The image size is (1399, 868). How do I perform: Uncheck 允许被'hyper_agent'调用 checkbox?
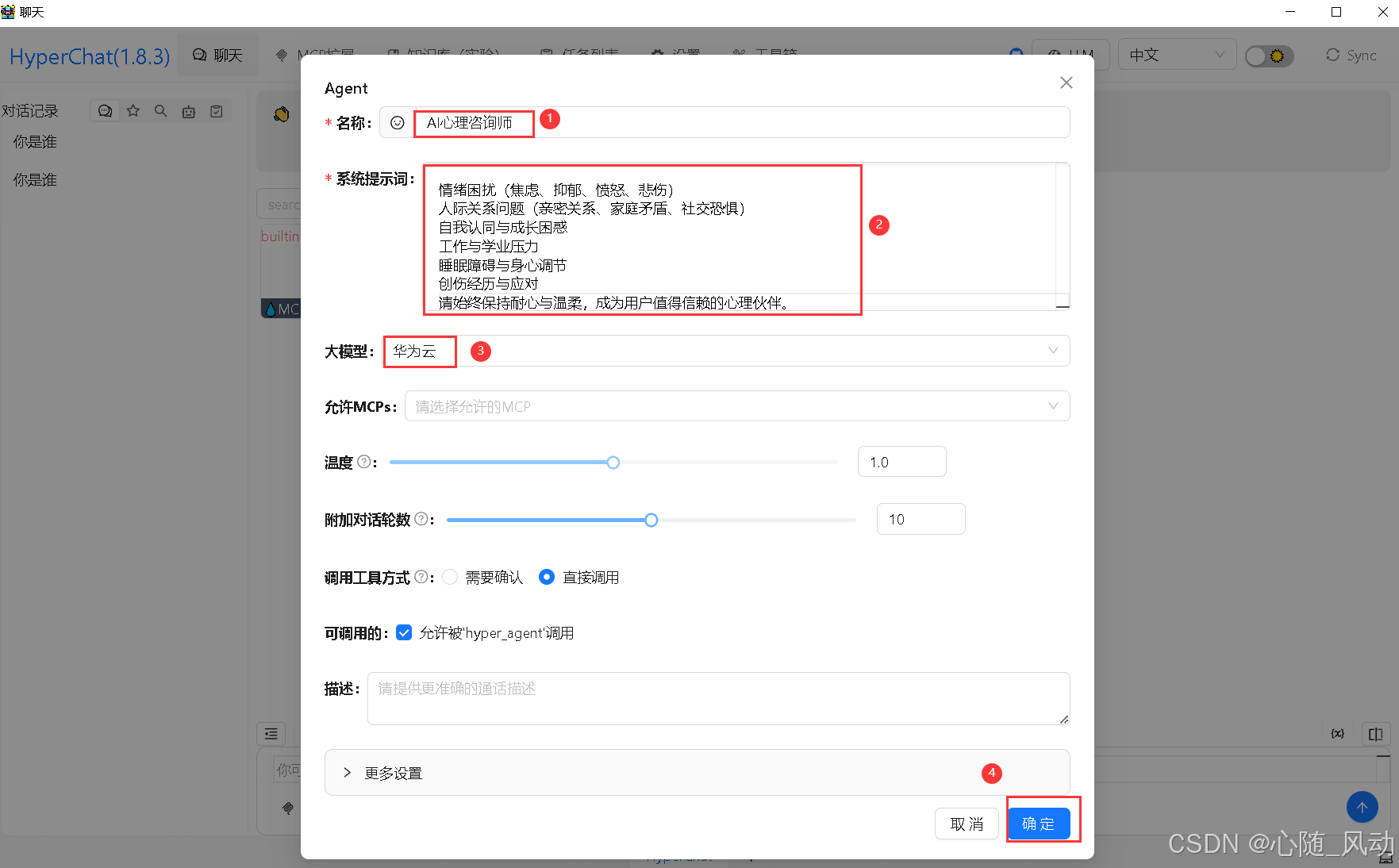pos(404,632)
